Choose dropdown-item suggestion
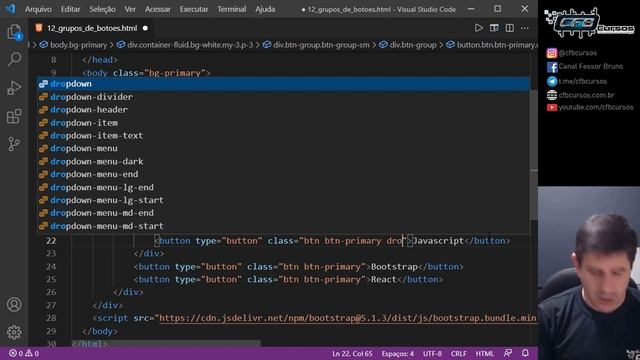The image size is (640, 360). (x=284, y=122)
